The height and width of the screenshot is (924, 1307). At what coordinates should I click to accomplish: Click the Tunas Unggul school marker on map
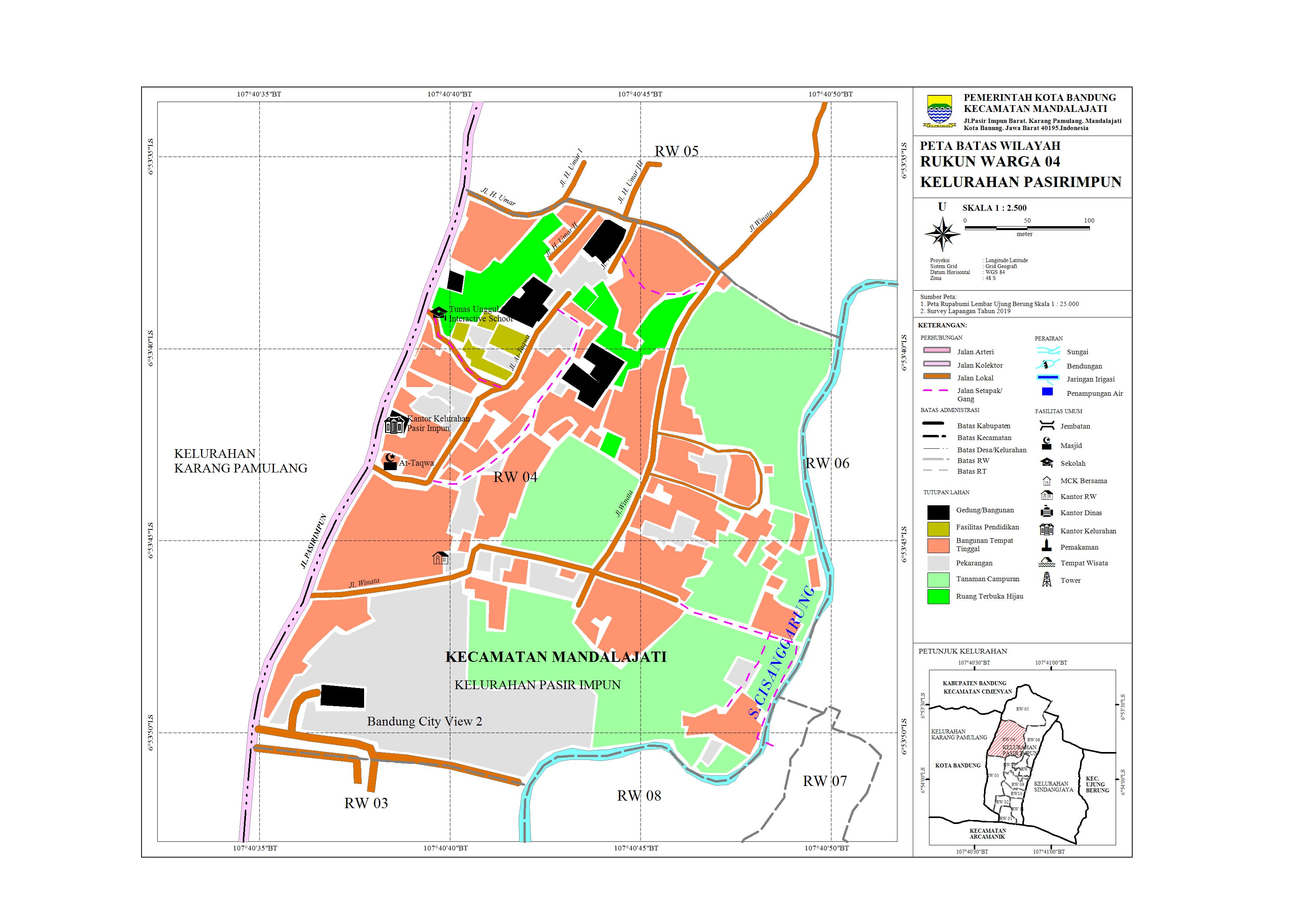point(438,313)
